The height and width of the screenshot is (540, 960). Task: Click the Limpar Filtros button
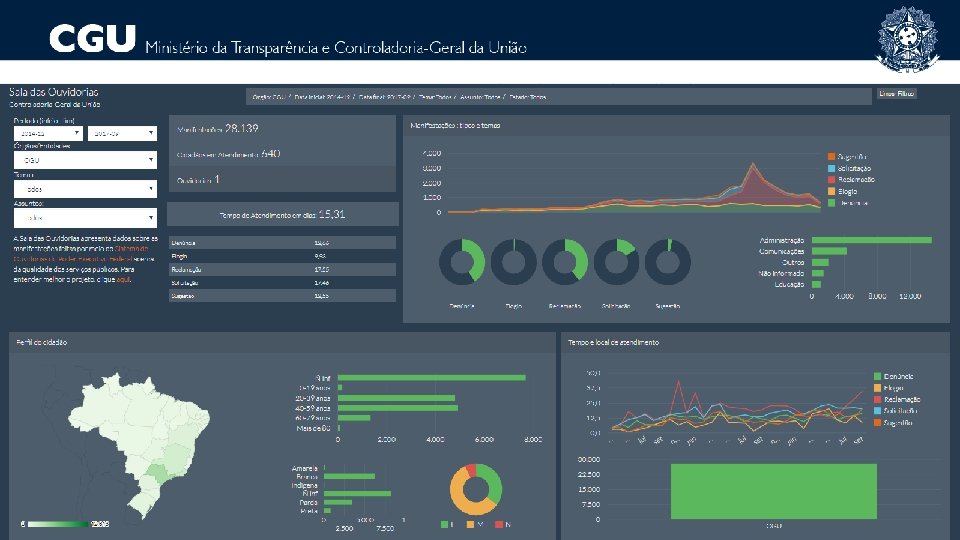tap(896, 94)
